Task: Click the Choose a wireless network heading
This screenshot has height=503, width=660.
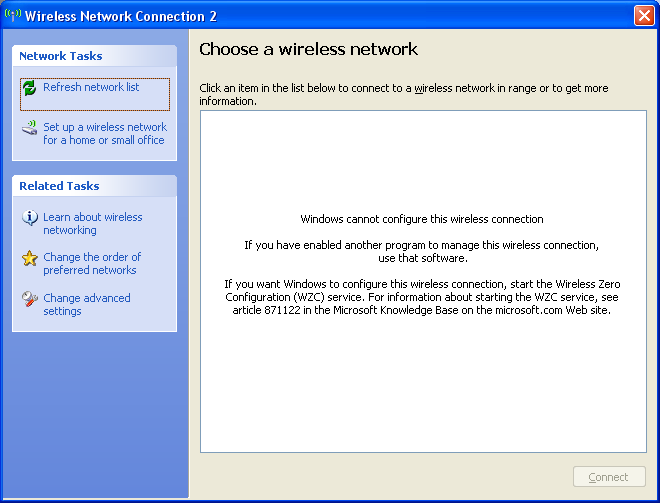Action: click(x=308, y=49)
